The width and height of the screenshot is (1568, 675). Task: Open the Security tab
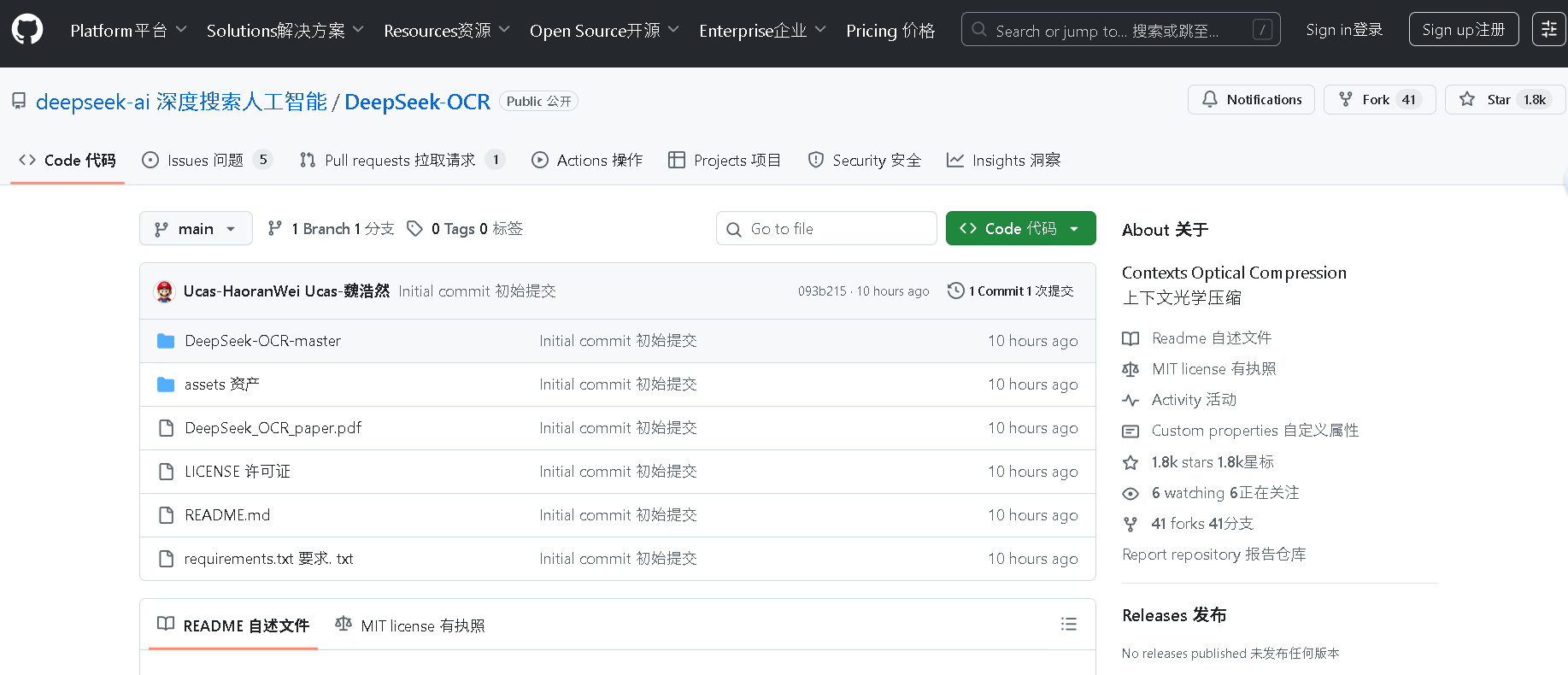click(x=865, y=160)
